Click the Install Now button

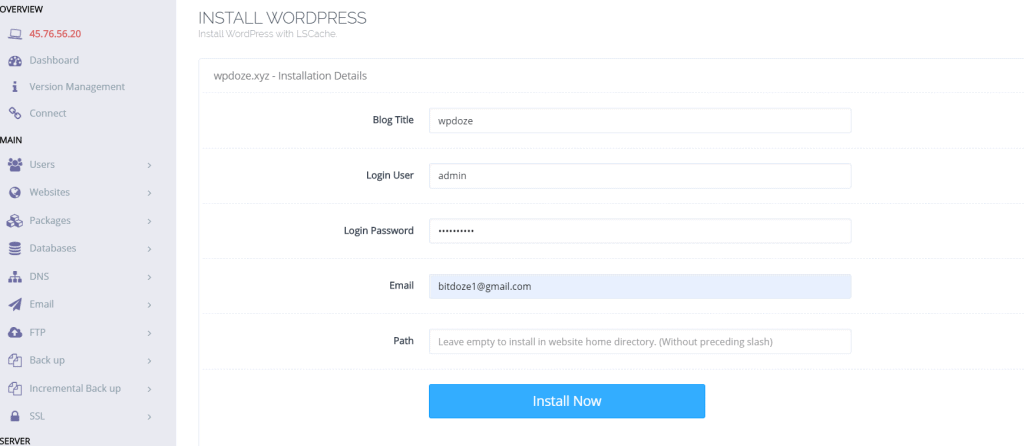pos(567,401)
